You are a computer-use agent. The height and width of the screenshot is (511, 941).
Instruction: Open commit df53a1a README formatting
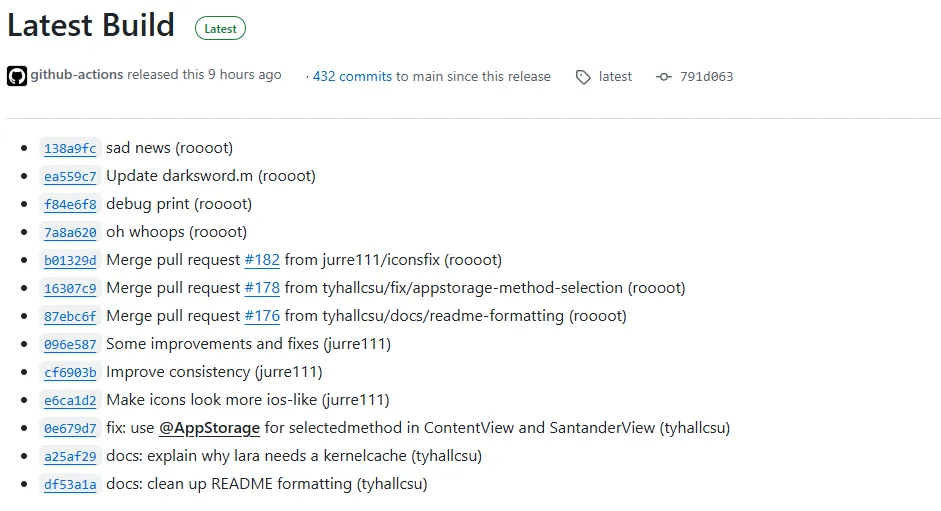(x=70, y=485)
